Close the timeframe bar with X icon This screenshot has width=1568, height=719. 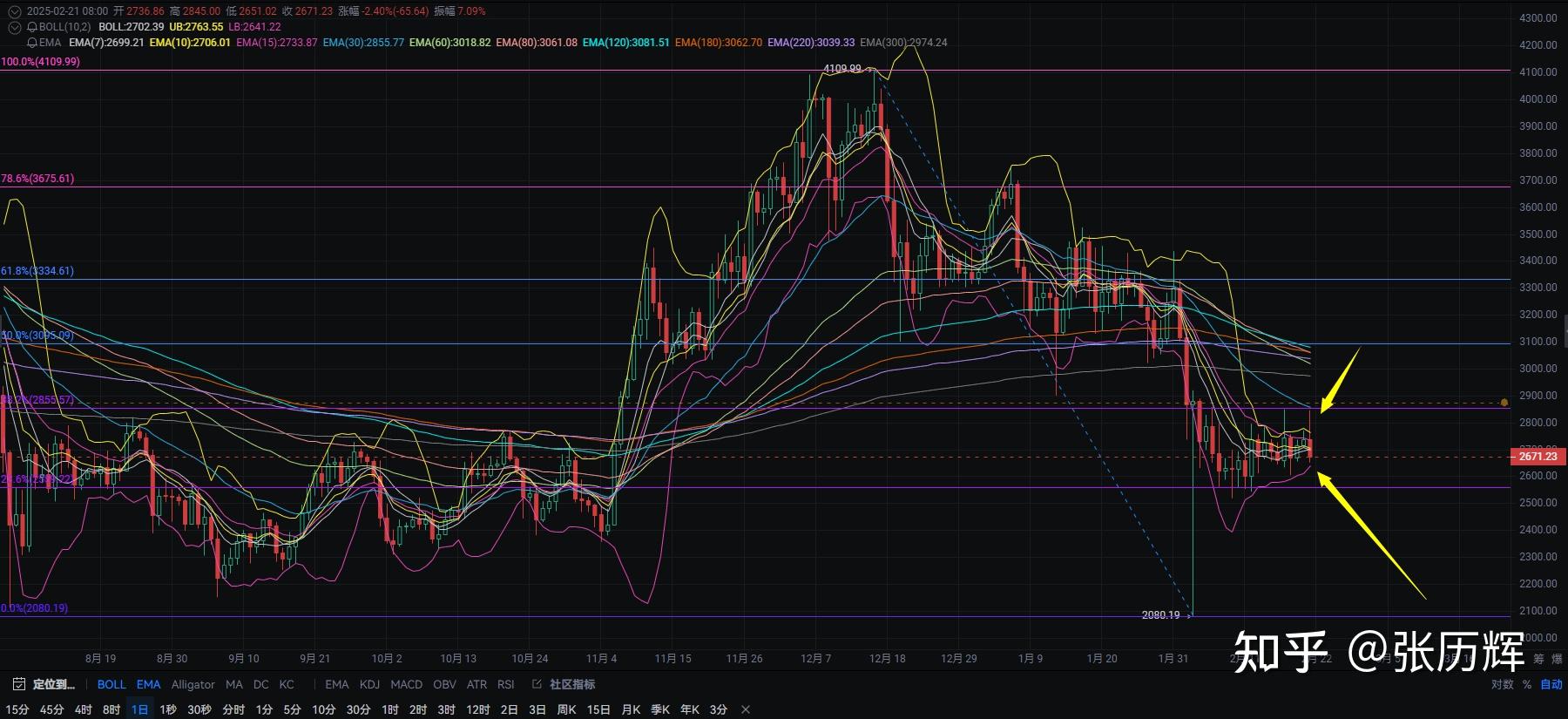pos(745,709)
